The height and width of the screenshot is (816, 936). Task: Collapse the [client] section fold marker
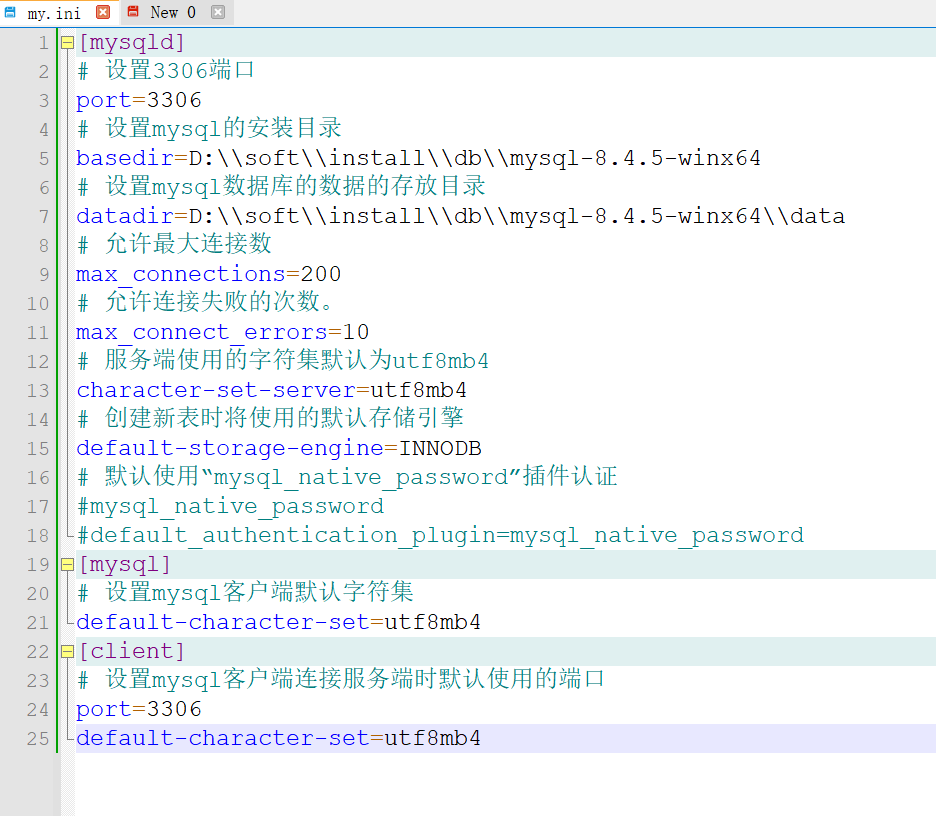pyautogui.click(x=67, y=651)
